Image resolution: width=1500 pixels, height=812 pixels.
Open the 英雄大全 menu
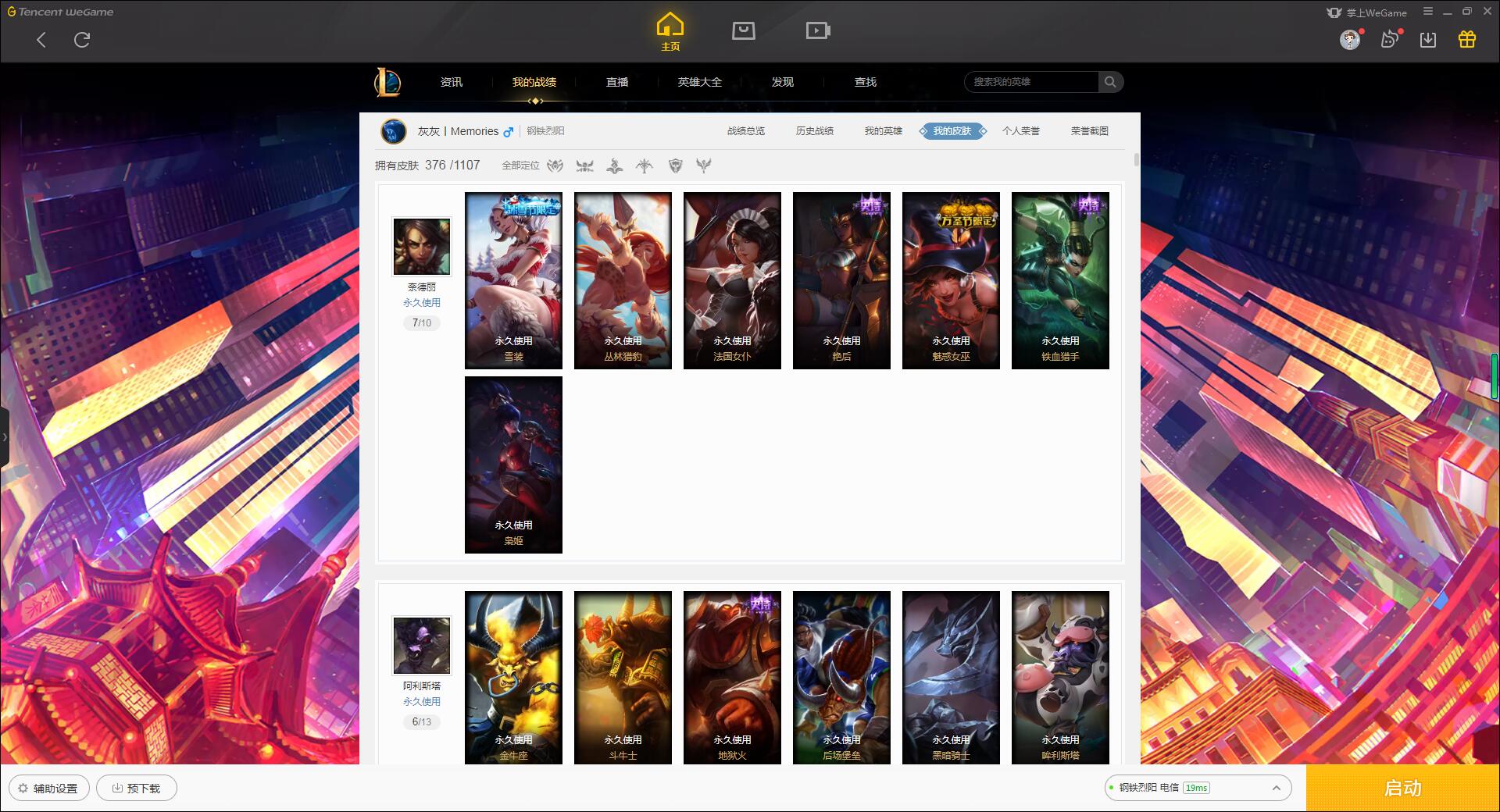point(700,82)
